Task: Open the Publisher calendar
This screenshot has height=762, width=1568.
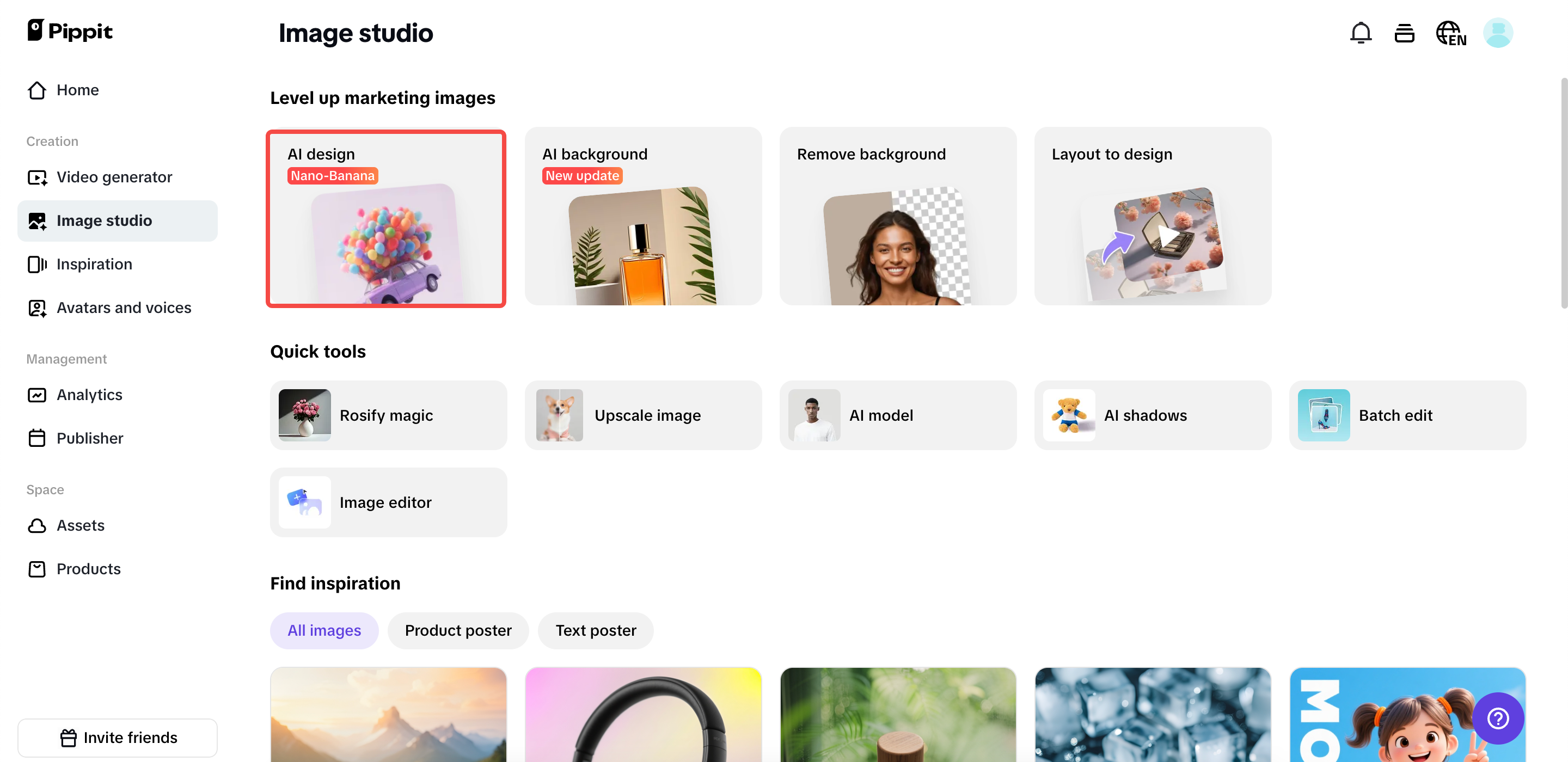Action: coord(89,438)
